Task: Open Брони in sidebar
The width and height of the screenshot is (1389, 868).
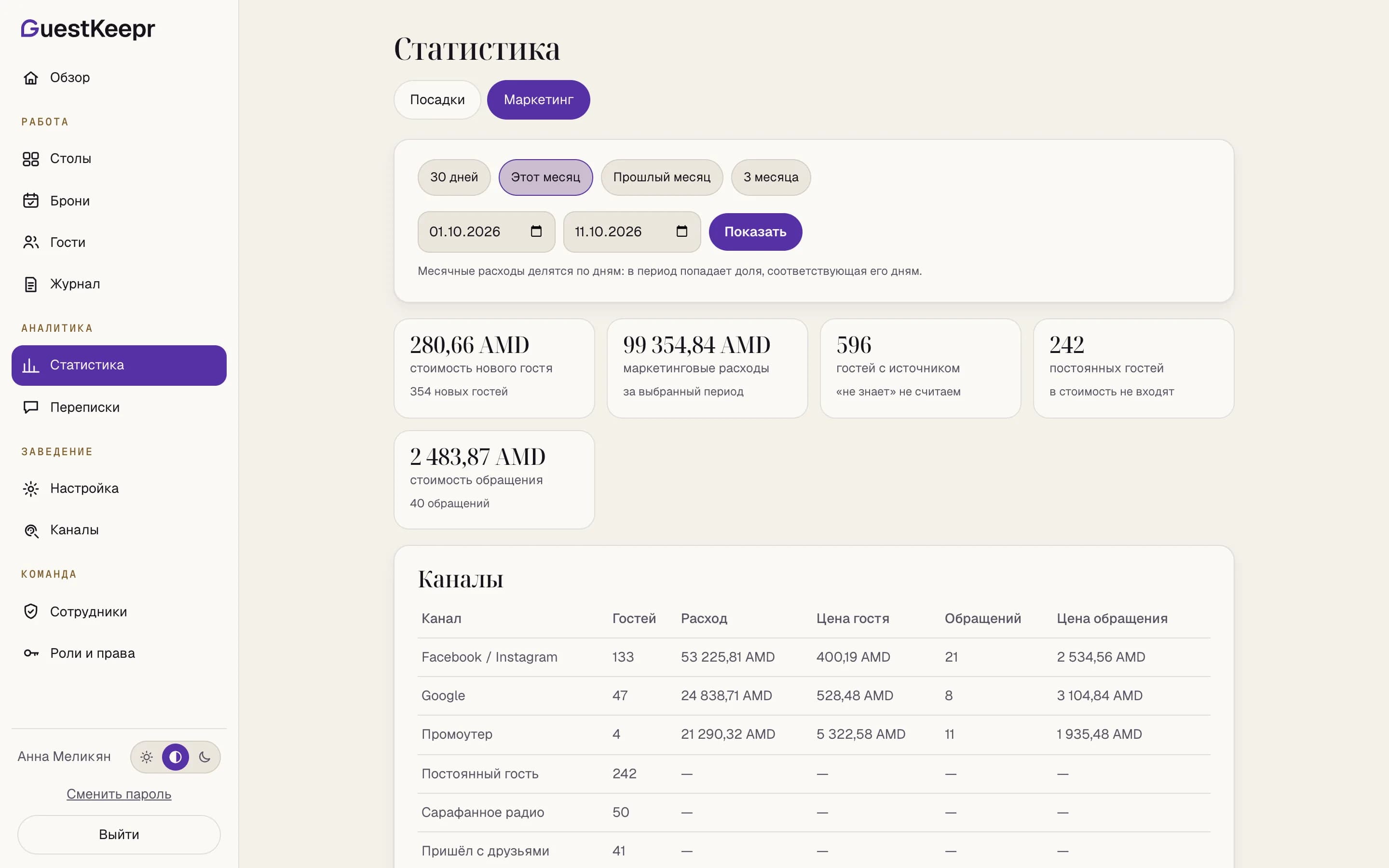Action: (119, 201)
